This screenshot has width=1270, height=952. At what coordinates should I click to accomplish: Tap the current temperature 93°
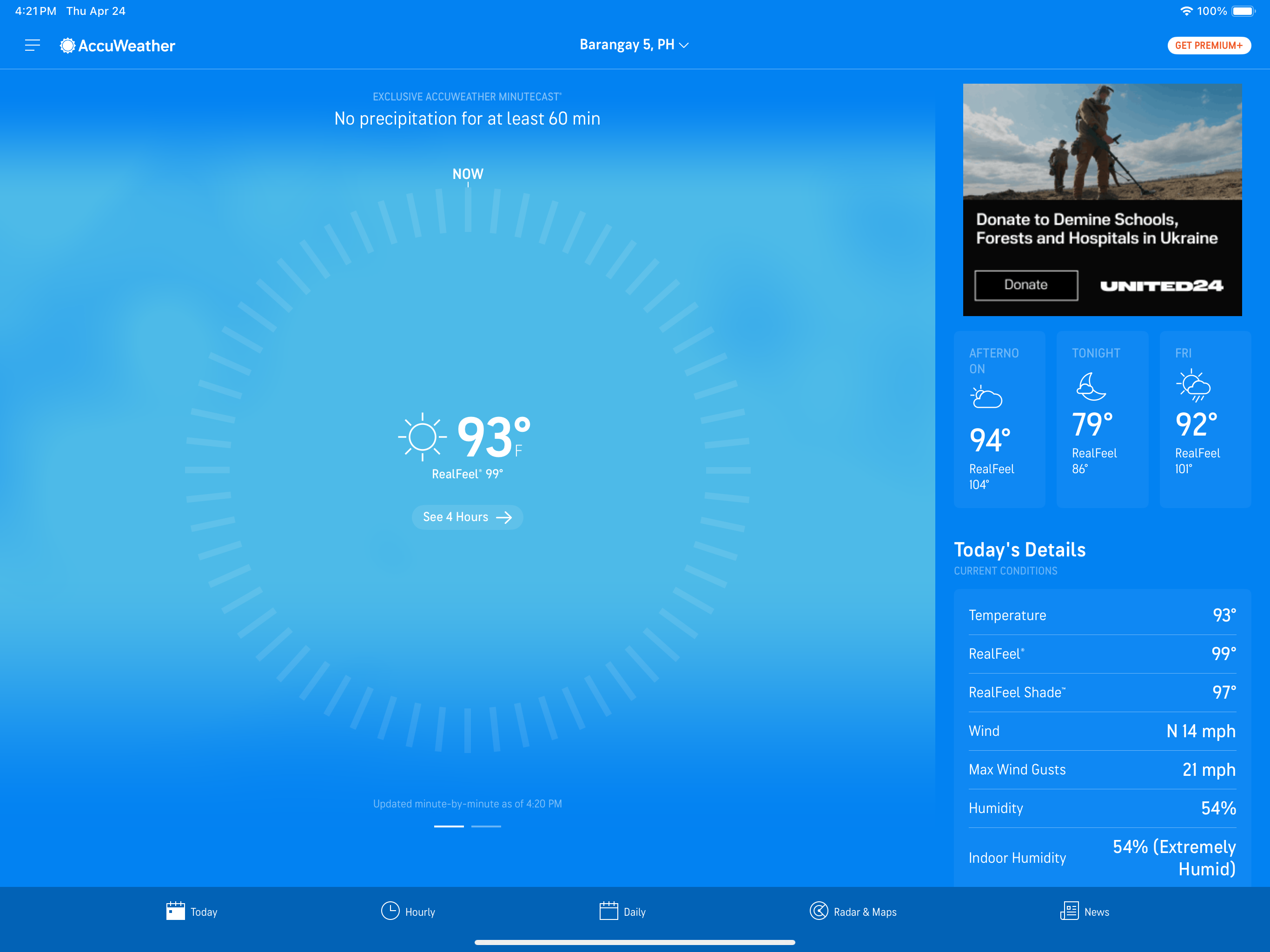point(494,437)
